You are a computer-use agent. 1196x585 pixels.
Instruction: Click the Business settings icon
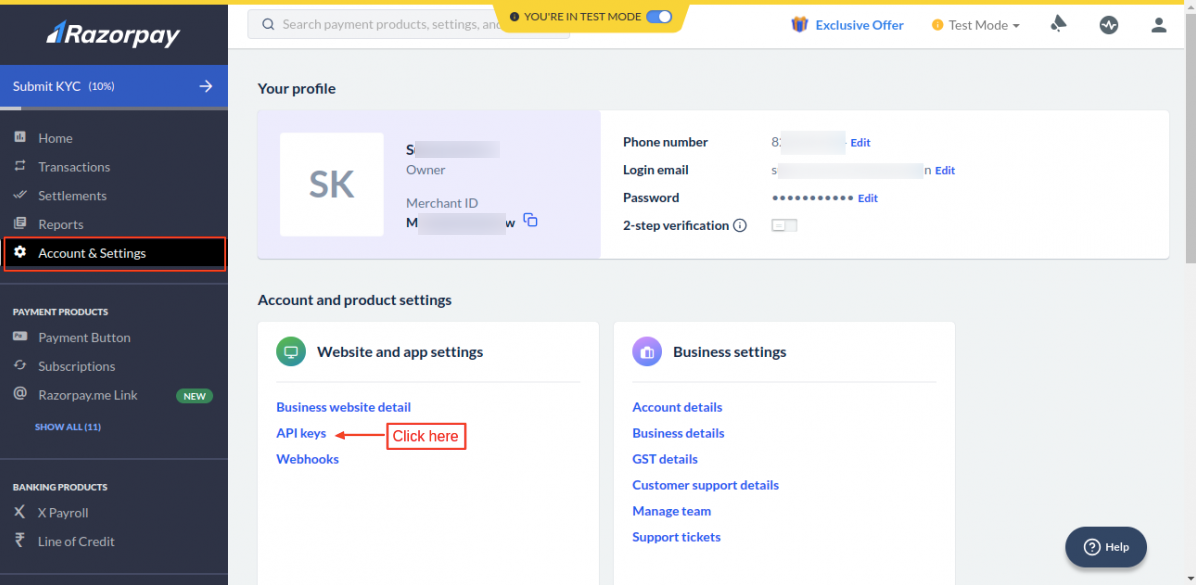647,352
